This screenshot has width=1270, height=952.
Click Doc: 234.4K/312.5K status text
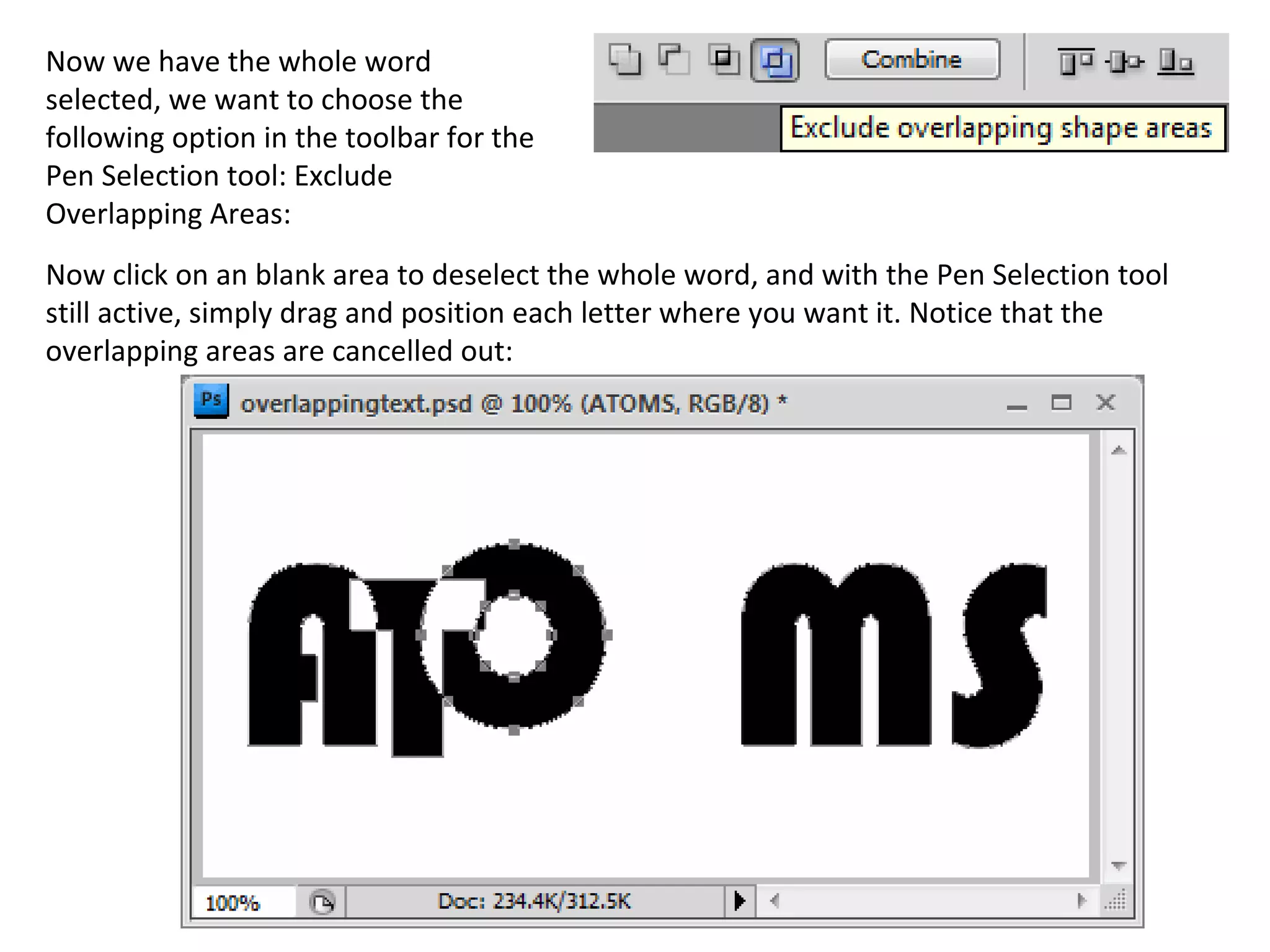tap(534, 901)
